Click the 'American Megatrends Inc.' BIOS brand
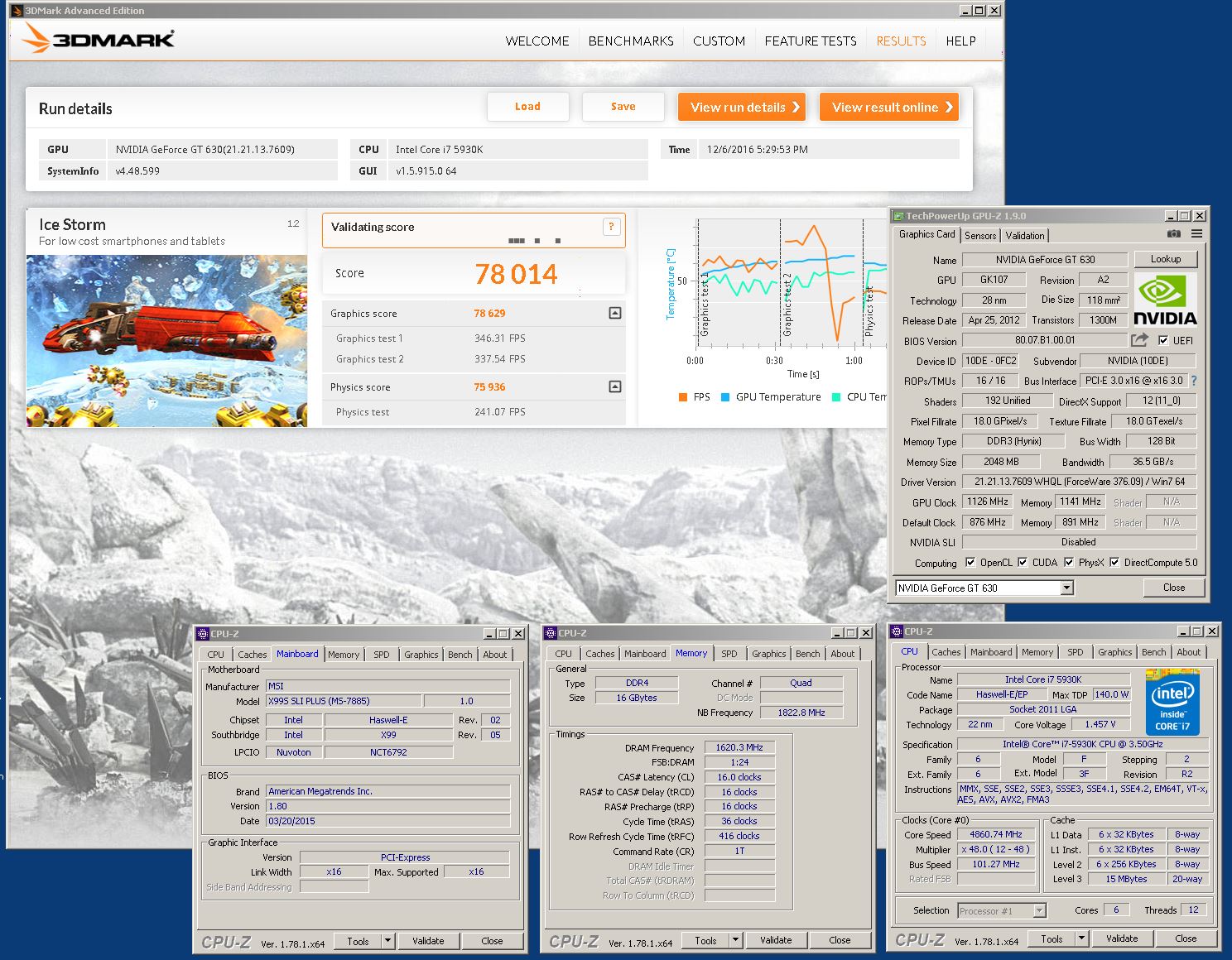The width and height of the screenshot is (1232, 960). coord(388,791)
